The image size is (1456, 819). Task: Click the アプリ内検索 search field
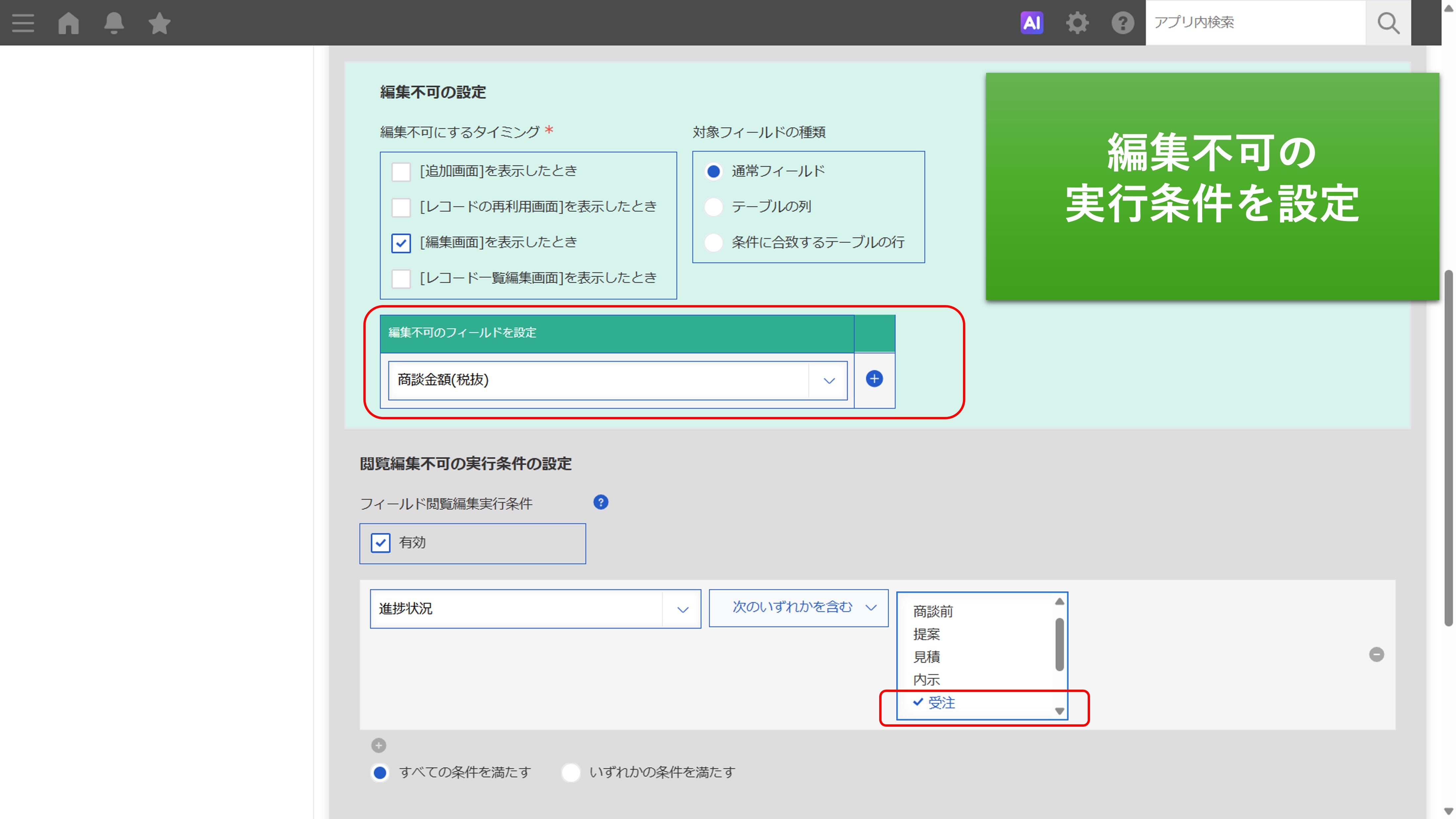pyautogui.click(x=1255, y=23)
